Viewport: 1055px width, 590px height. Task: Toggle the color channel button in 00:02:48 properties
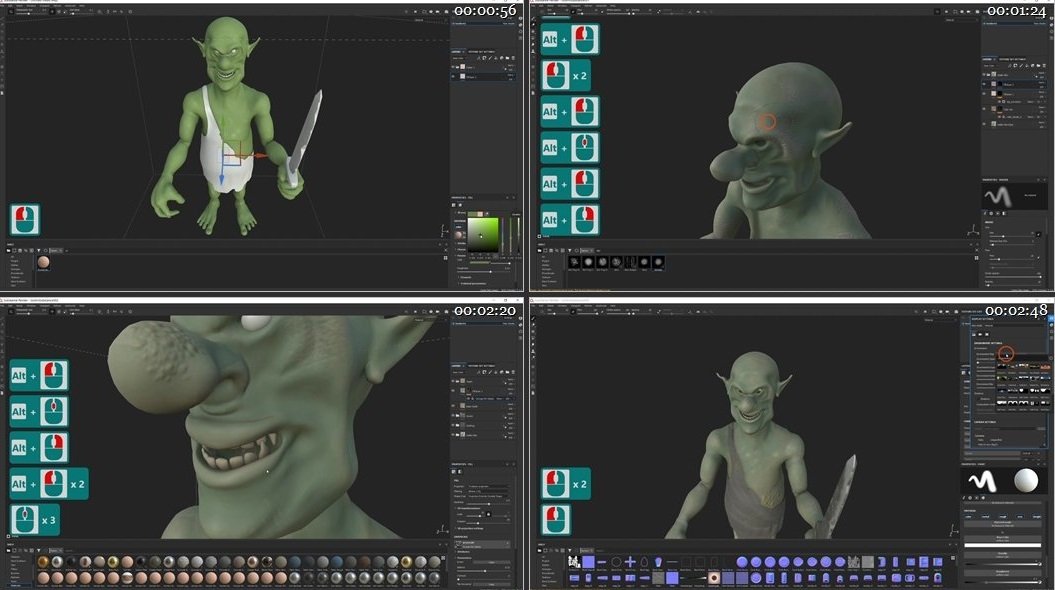(x=968, y=517)
